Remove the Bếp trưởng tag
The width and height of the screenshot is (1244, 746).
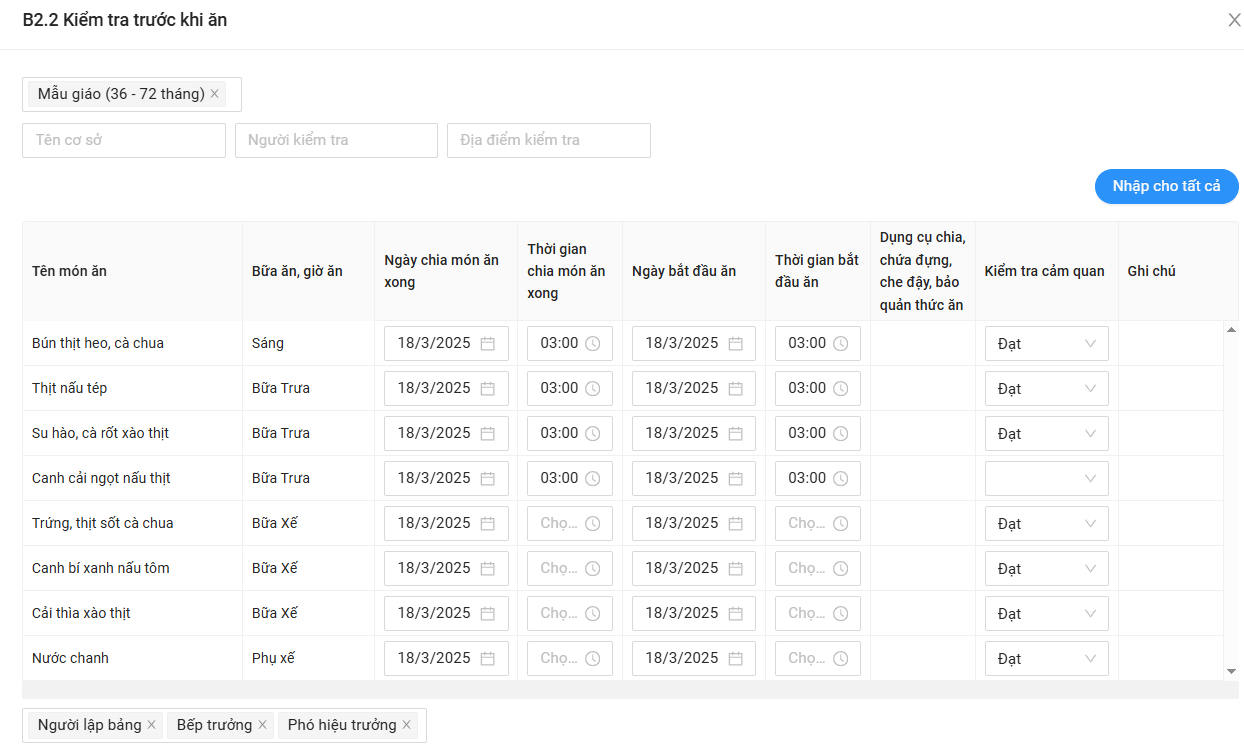(262, 725)
